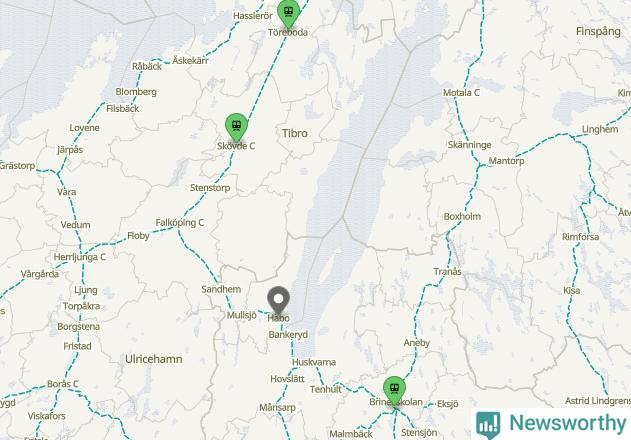Click the Borås C station label
Viewport: 631px width, 440px height.
click(x=63, y=384)
